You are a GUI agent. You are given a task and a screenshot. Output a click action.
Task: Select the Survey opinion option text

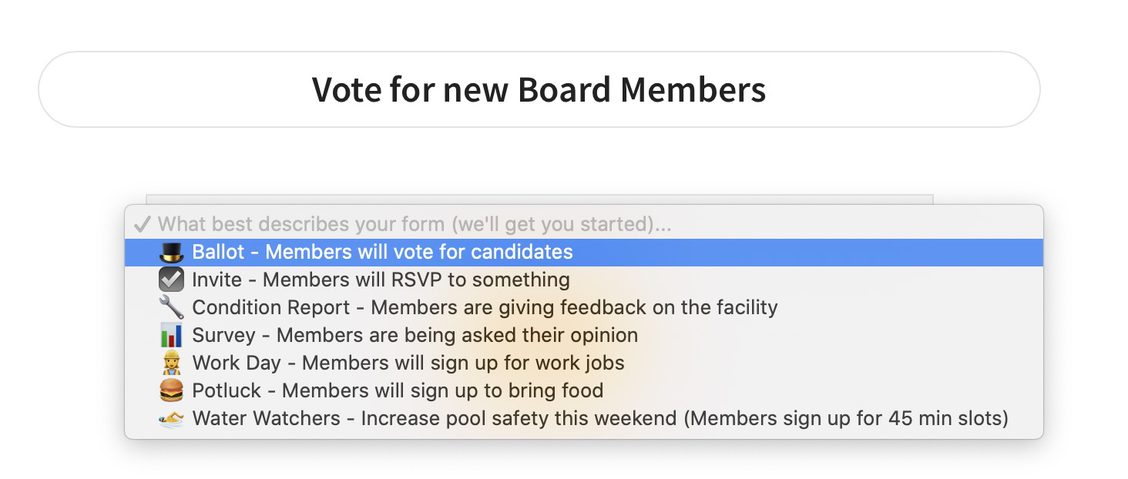(414, 335)
